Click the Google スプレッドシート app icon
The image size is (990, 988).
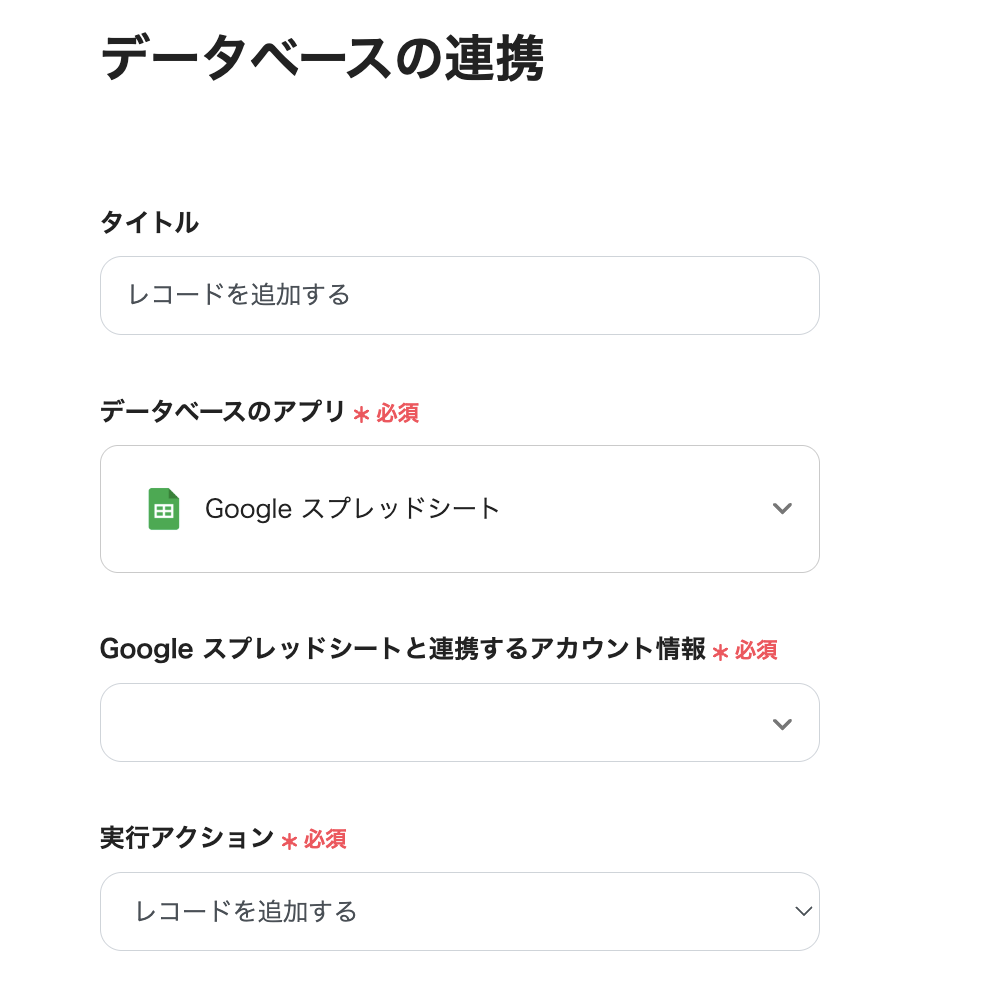pos(164,509)
